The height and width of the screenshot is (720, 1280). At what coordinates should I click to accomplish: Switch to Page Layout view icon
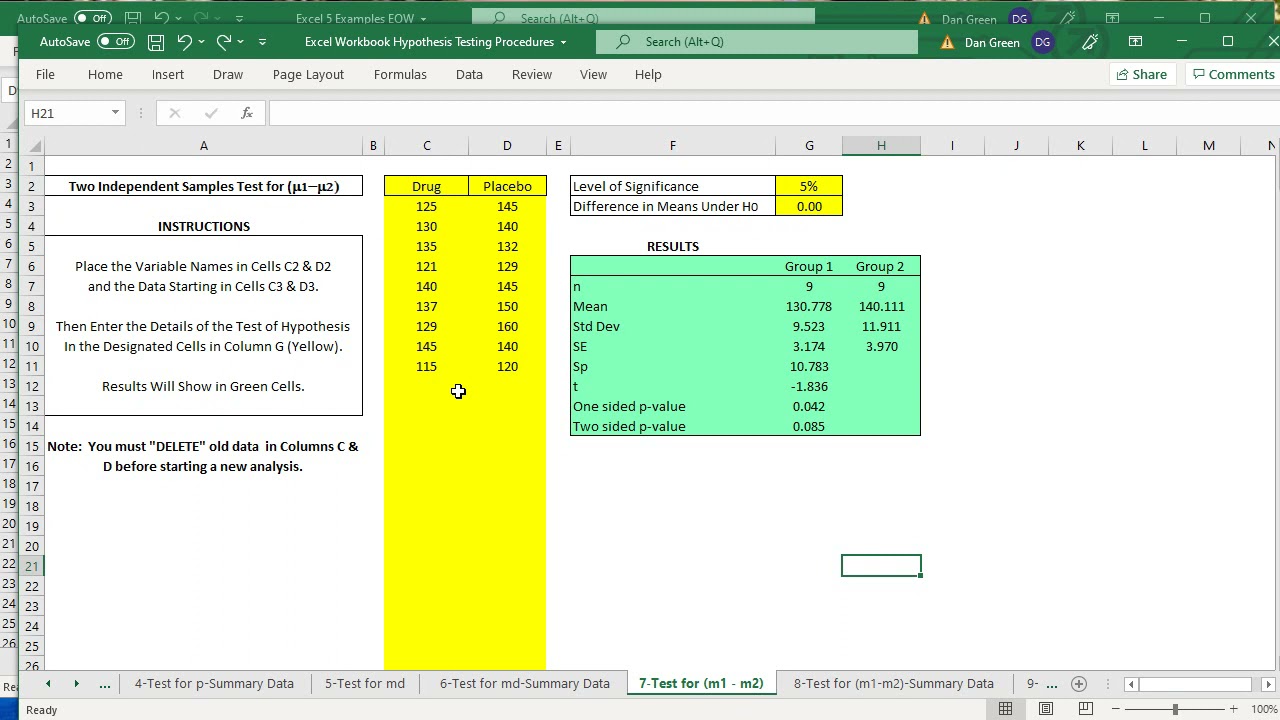click(x=1045, y=709)
